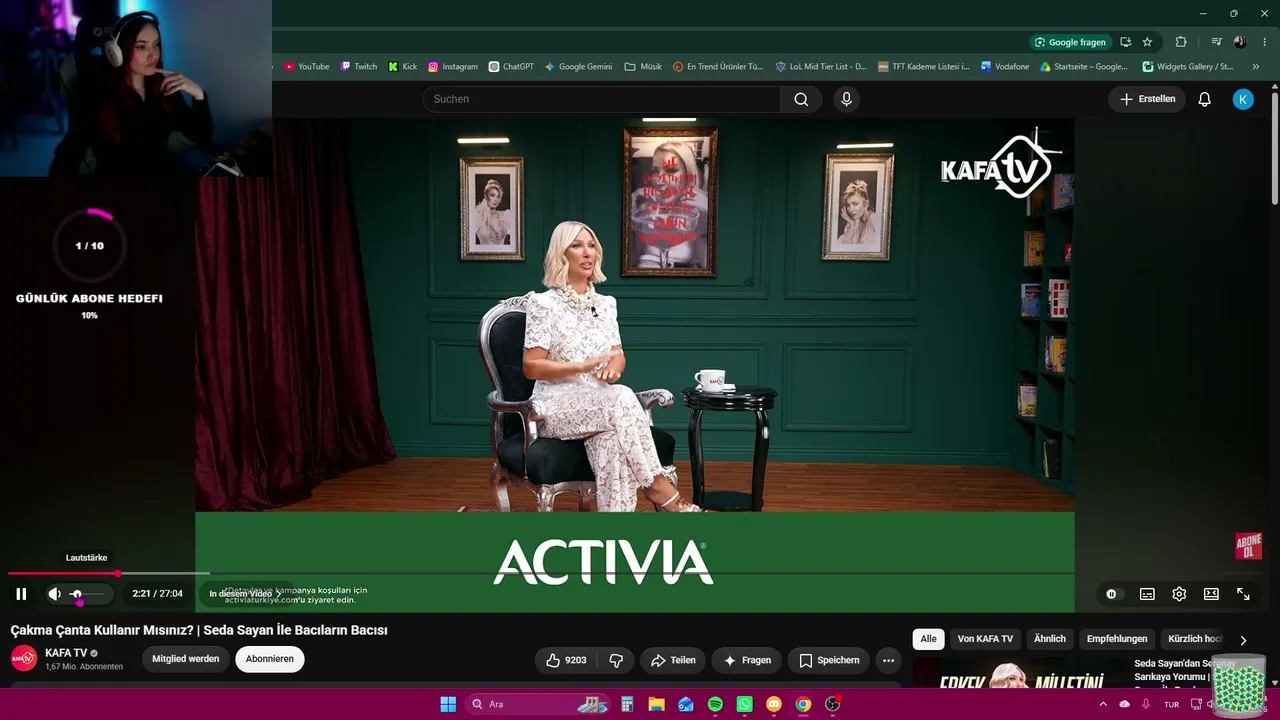Expand the system tray hidden icons

pos(1103,704)
